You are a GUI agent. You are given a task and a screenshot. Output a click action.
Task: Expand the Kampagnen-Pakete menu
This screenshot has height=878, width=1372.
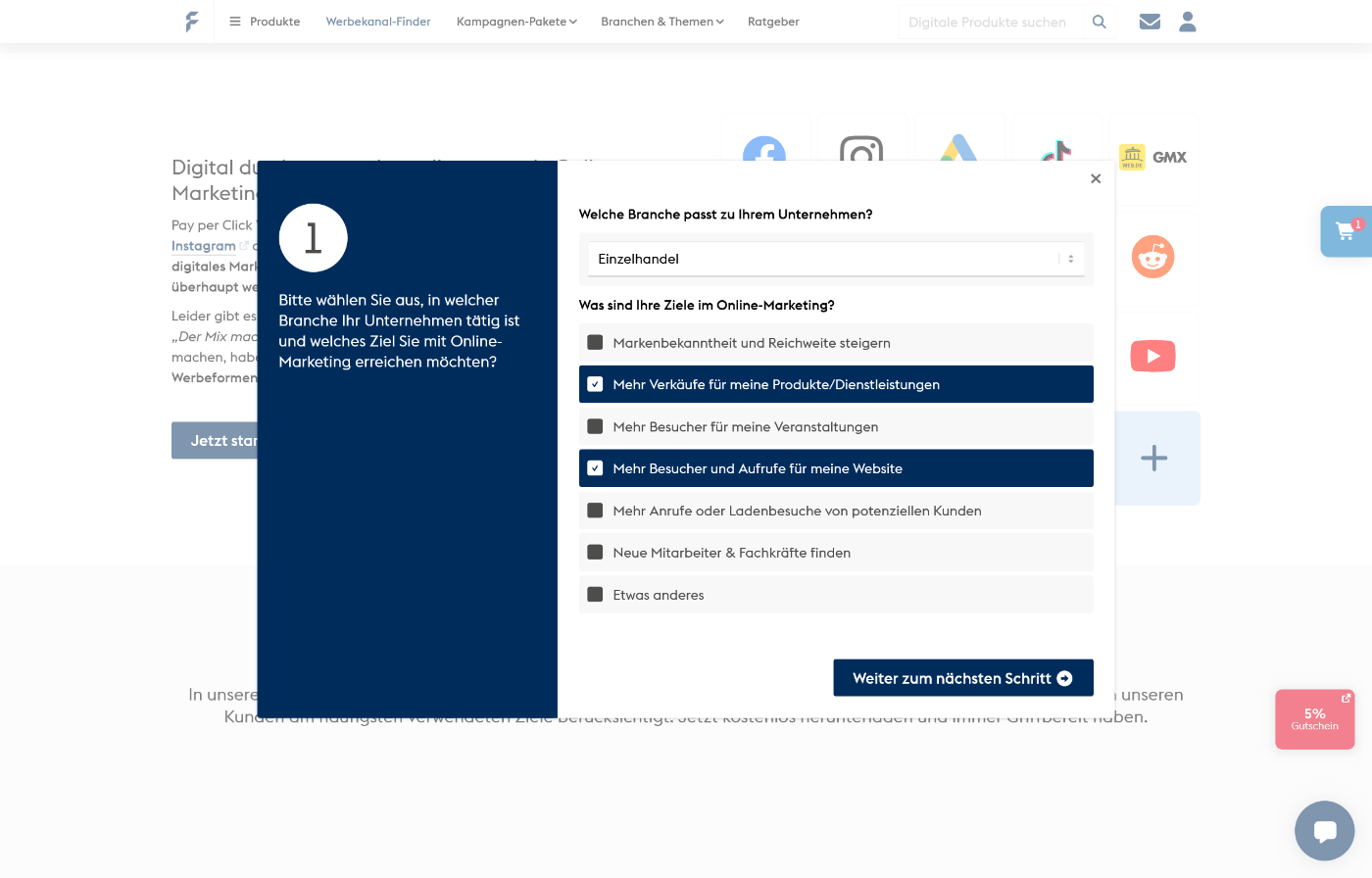click(516, 22)
